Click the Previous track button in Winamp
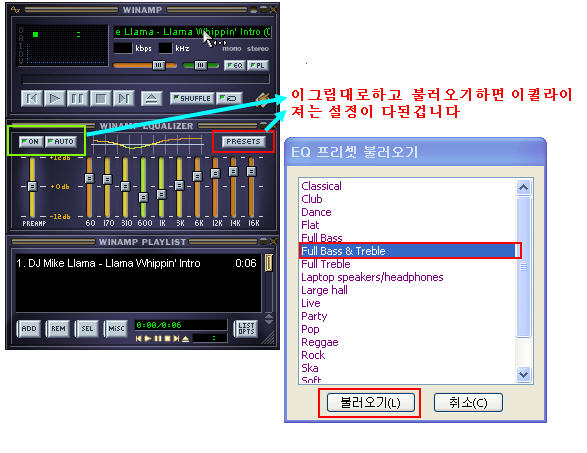This screenshot has width=587, height=453. (x=31, y=98)
